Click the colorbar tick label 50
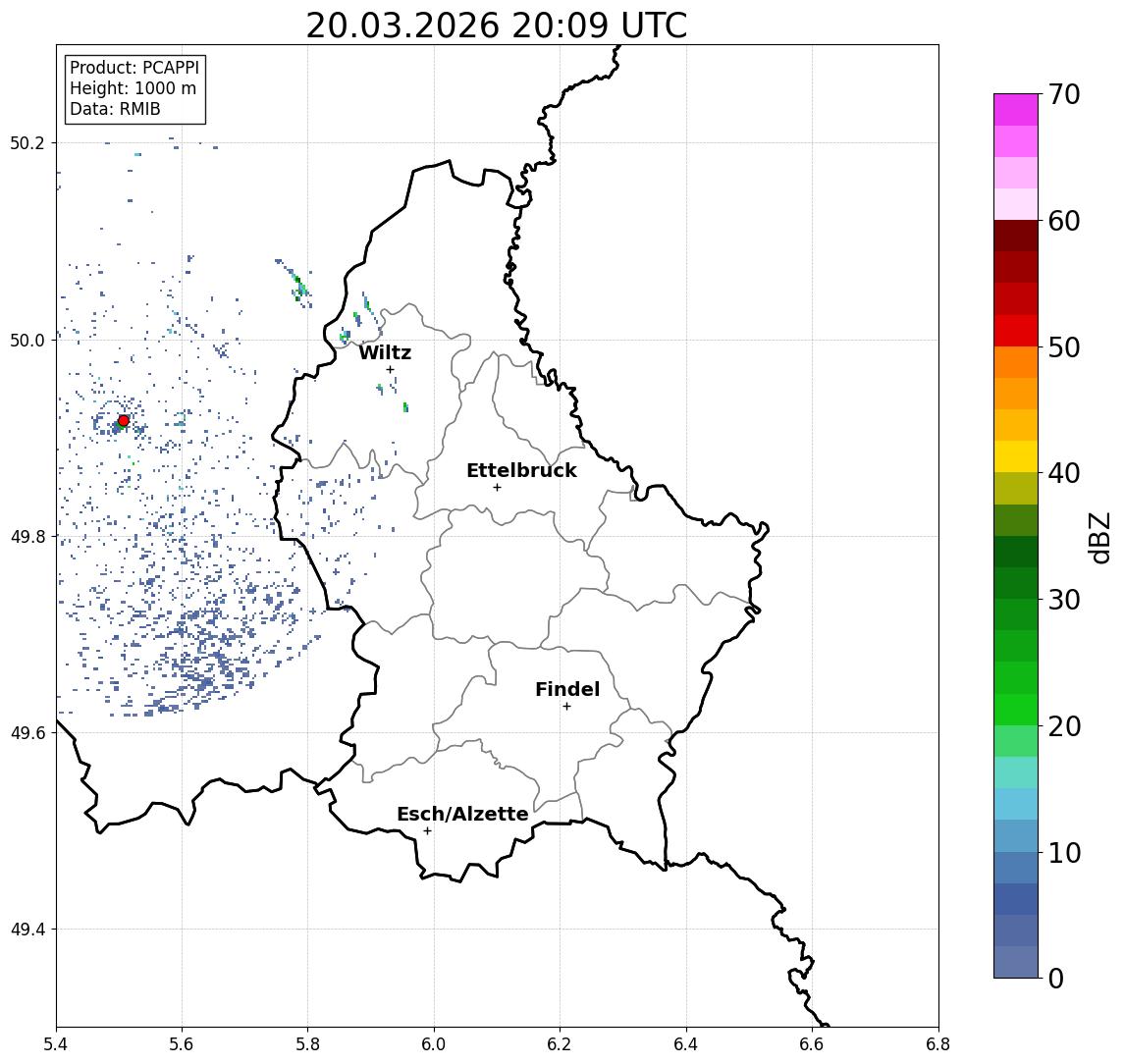1124x1064 pixels. [x=1064, y=347]
